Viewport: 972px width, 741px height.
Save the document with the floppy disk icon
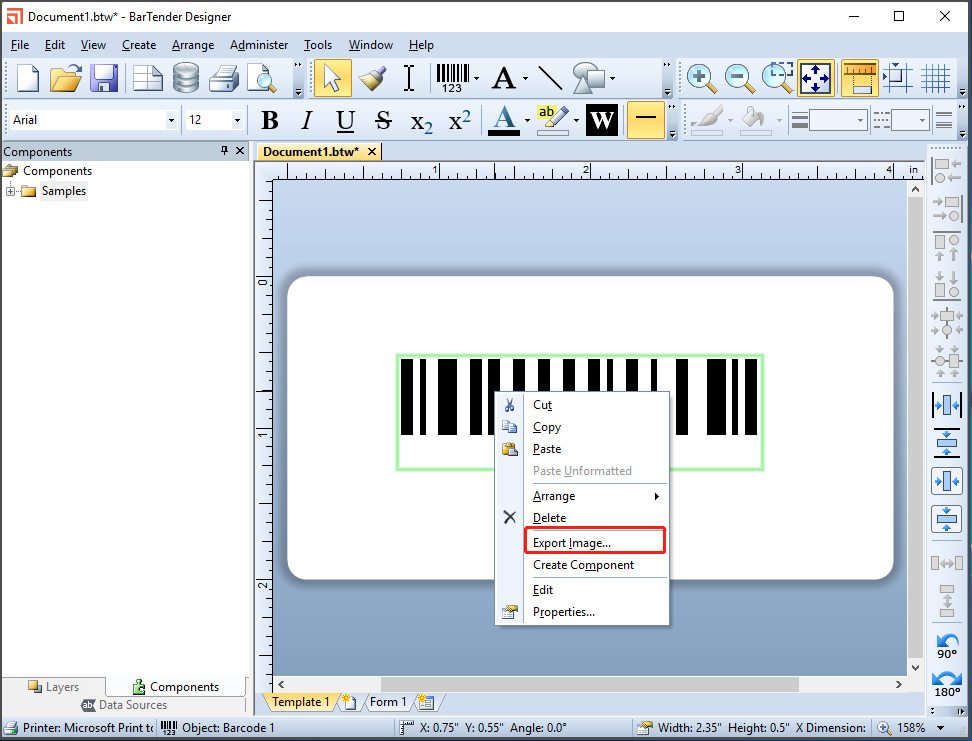(104, 78)
